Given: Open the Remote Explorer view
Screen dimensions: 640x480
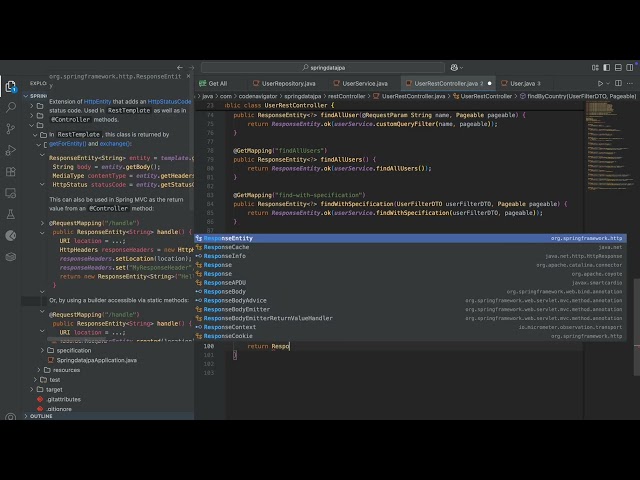Looking at the screenshot, I should coord(11,193).
